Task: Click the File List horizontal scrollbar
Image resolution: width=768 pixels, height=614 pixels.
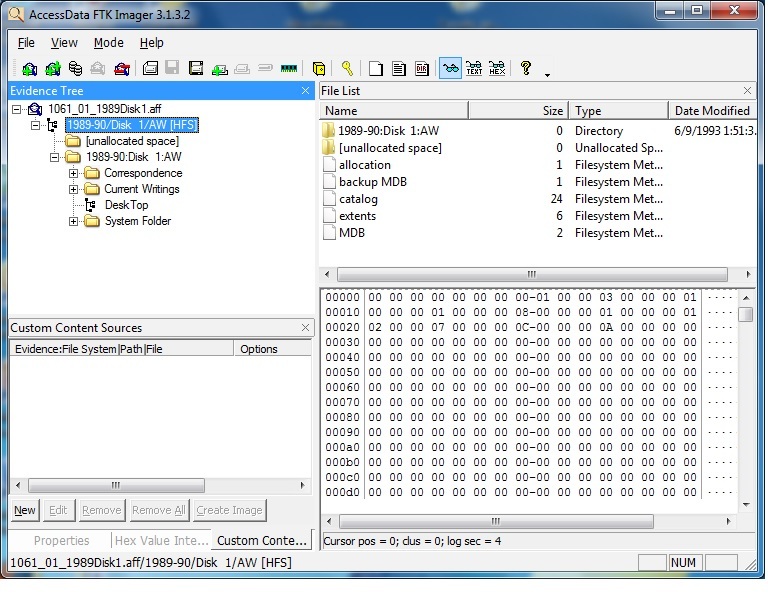Action: tap(532, 275)
